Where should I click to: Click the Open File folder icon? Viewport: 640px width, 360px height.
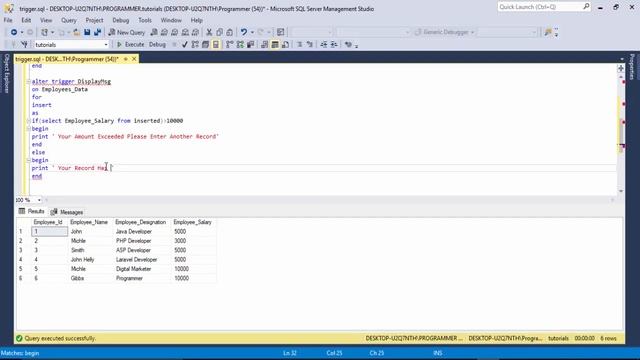click(76, 32)
